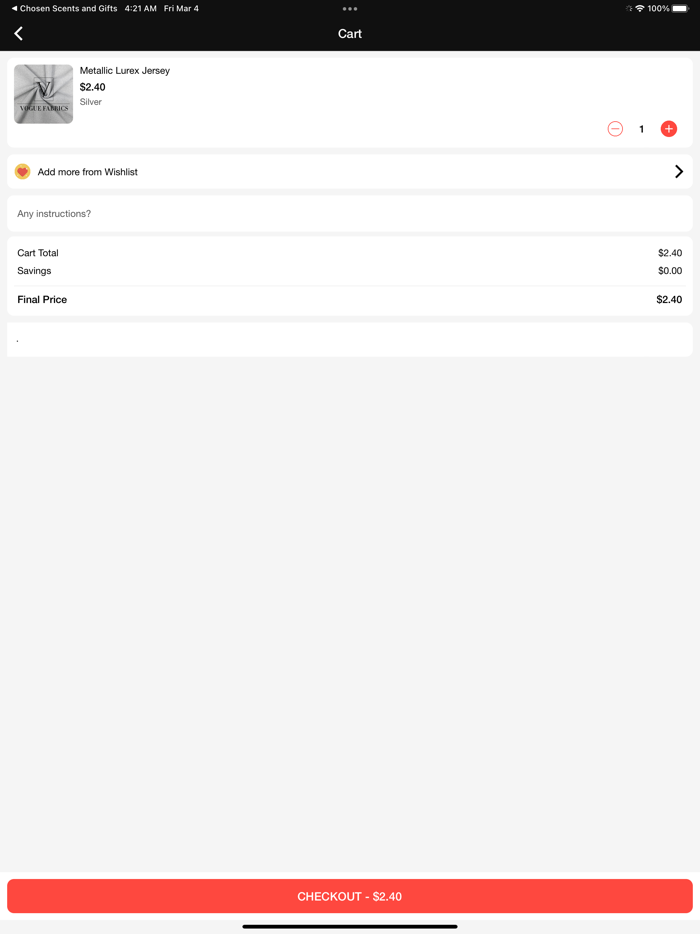
Task: Tap the Cart Total label
Action: click(38, 253)
